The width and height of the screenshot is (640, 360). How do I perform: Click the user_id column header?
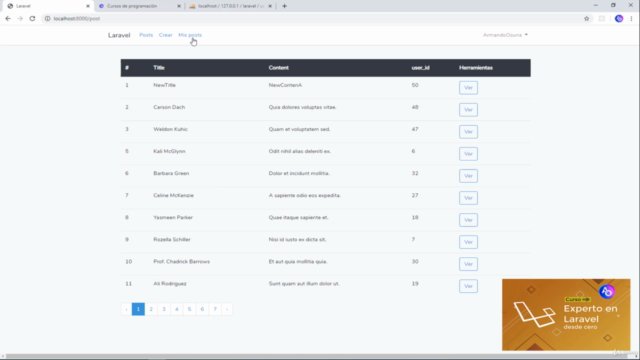420,68
